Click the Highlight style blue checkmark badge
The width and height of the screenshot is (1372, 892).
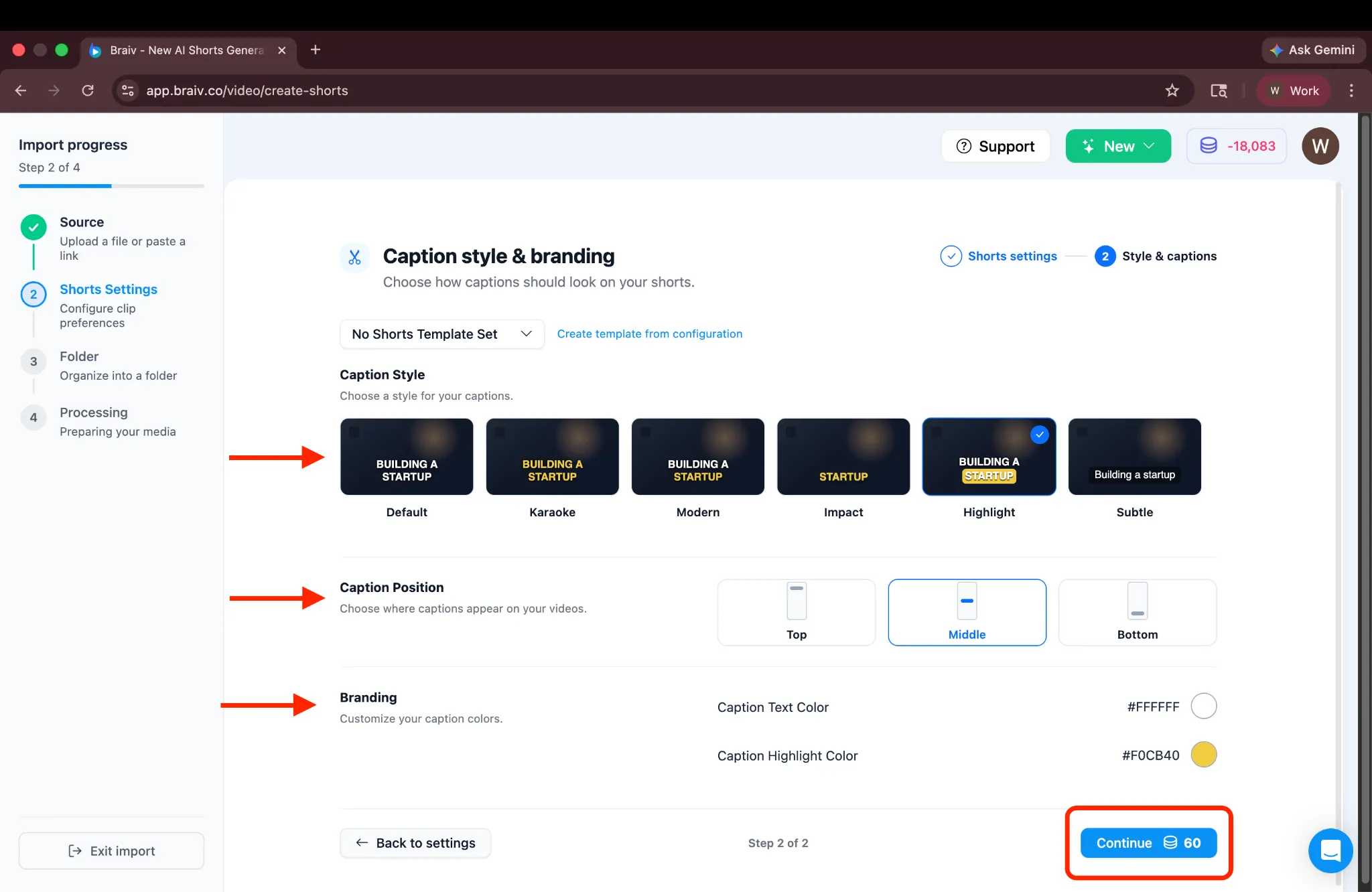click(1039, 435)
